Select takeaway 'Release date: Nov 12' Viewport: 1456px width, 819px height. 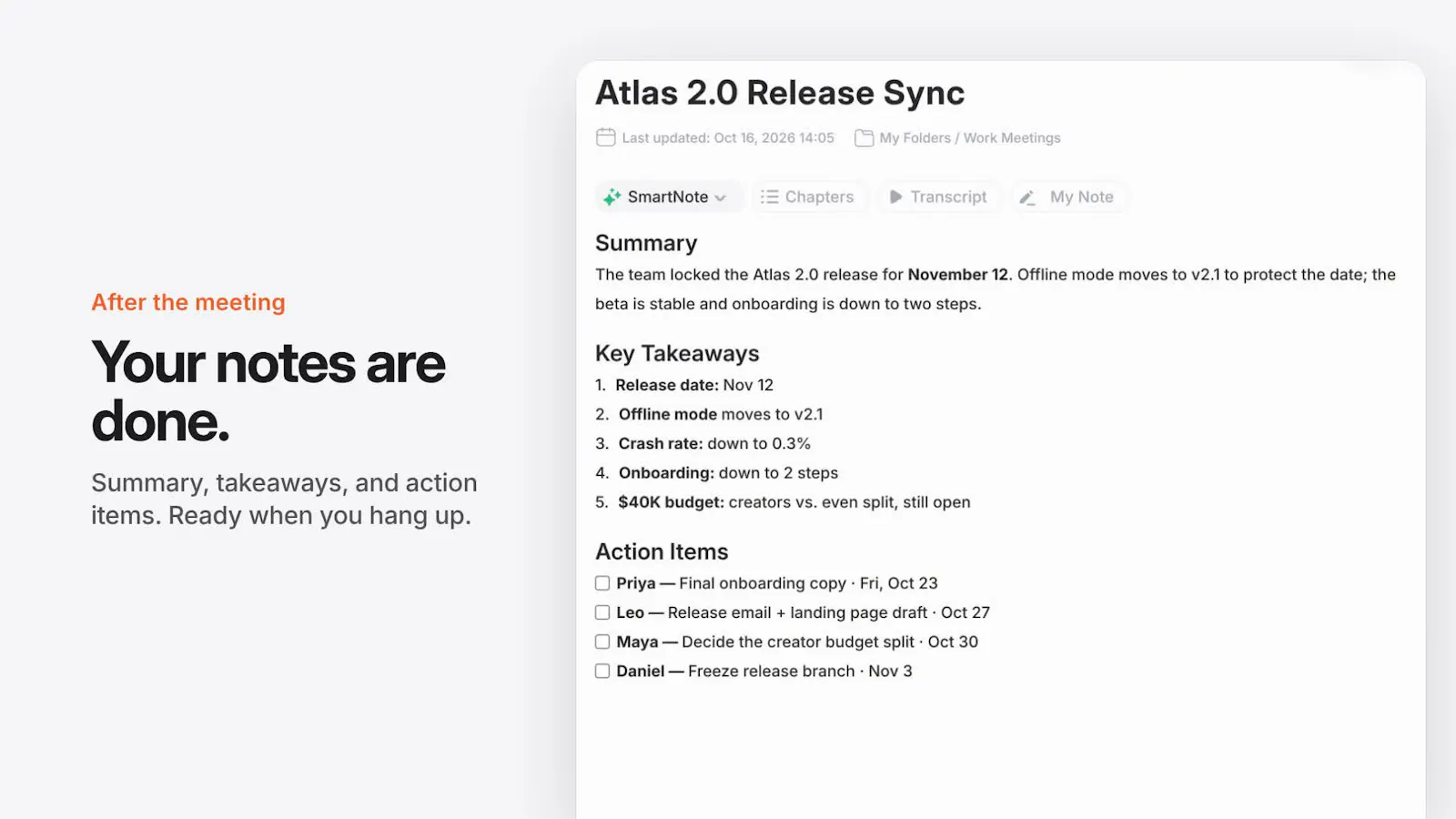(684, 385)
